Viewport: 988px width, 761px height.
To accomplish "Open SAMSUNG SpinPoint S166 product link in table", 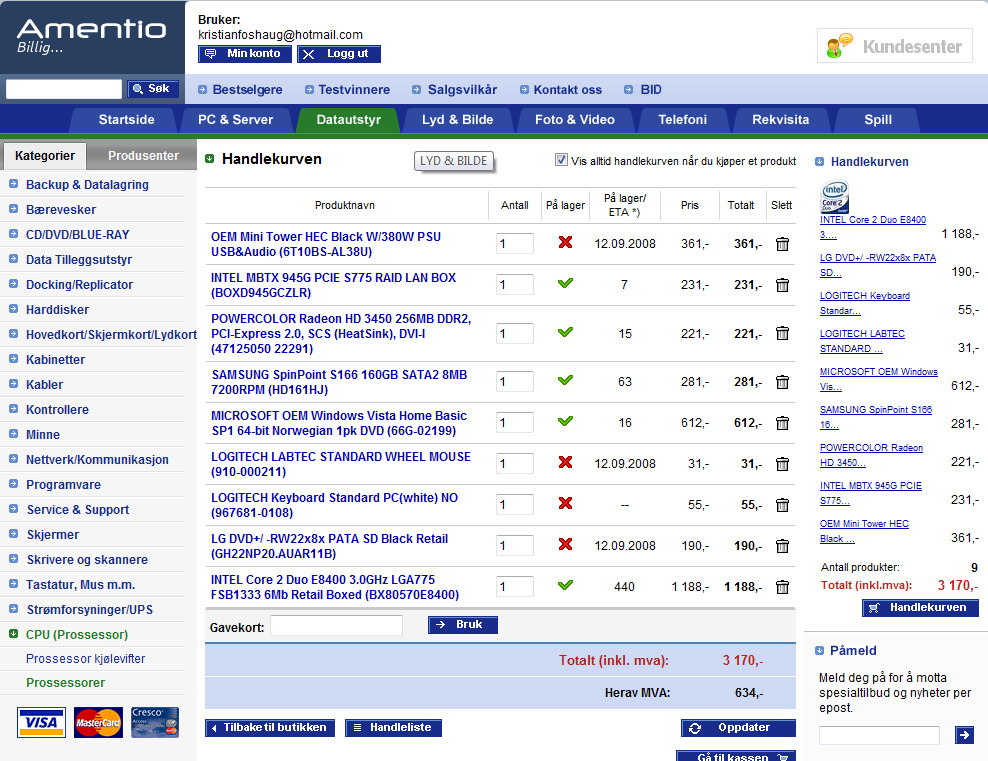I will (x=339, y=382).
